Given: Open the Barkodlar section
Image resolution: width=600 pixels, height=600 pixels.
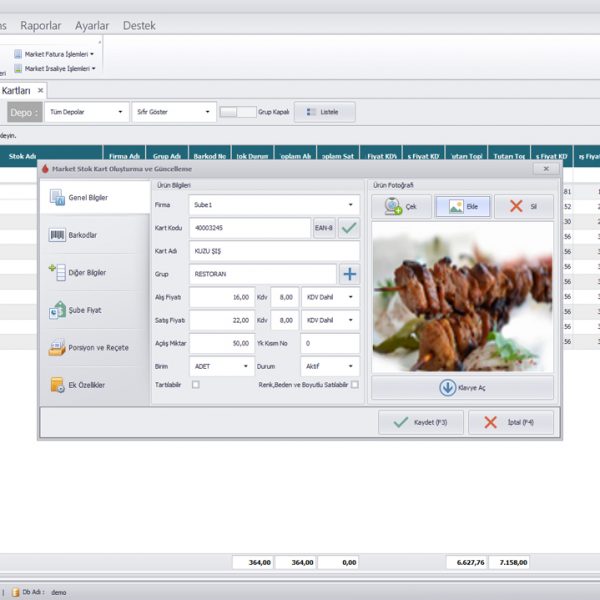Looking at the screenshot, I should pyautogui.click(x=95, y=235).
